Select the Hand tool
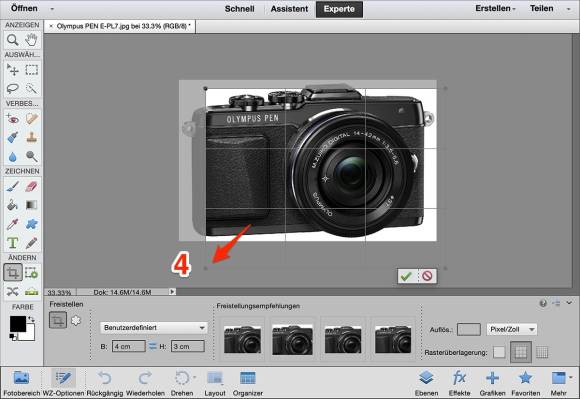The width and height of the screenshot is (580, 399). click(31, 40)
